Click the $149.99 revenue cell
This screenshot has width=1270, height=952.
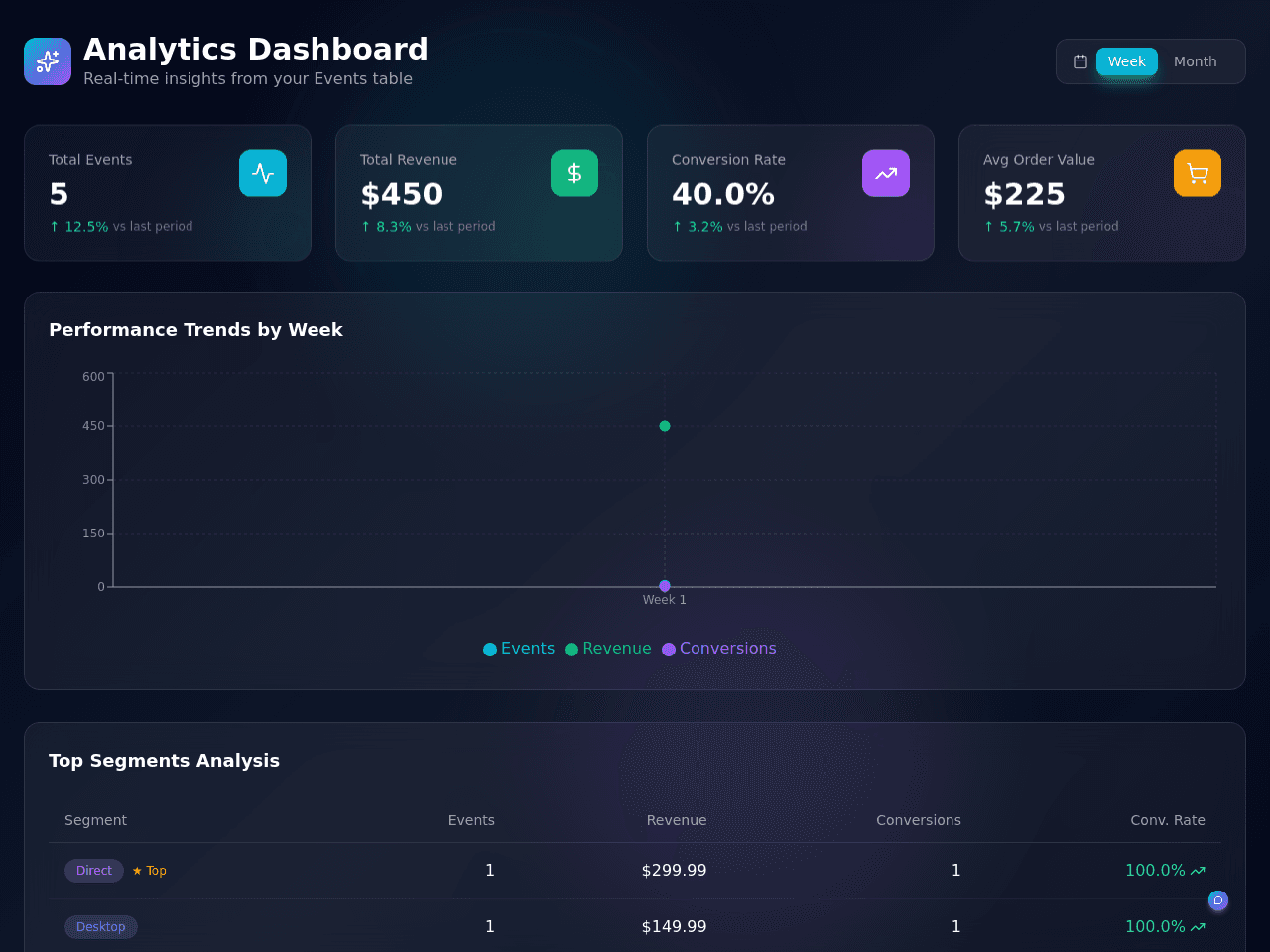(675, 927)
